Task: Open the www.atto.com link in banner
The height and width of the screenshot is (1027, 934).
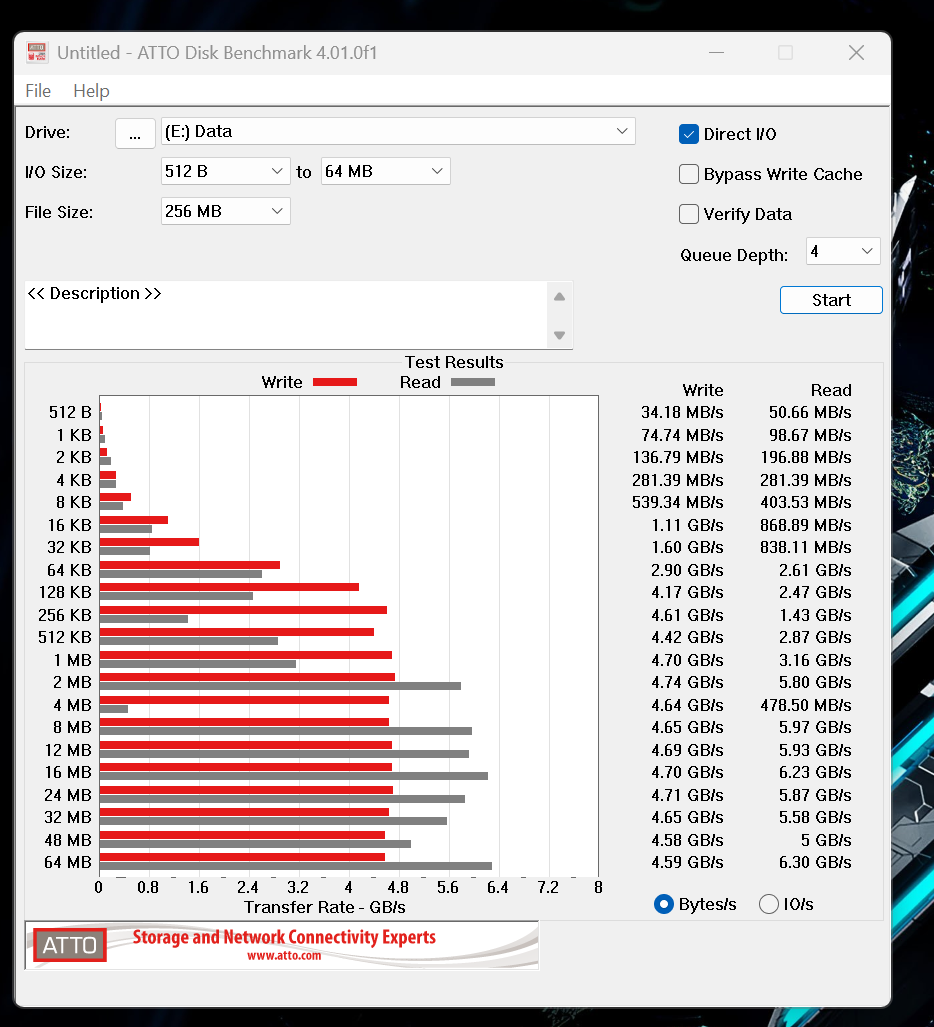Action: [284, 956]
